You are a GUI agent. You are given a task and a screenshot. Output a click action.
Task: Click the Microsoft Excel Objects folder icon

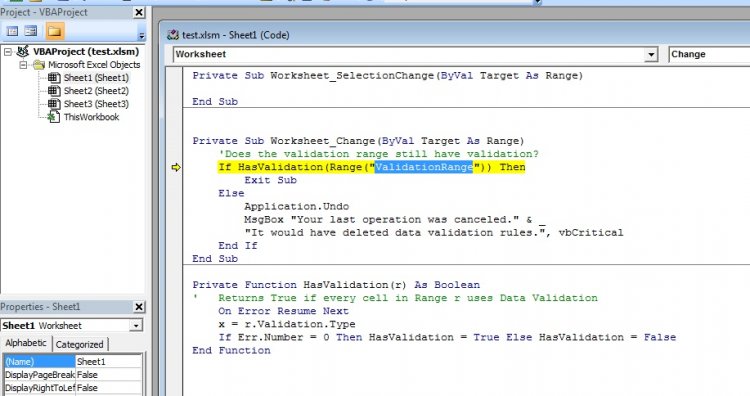[x=39, y=65]
